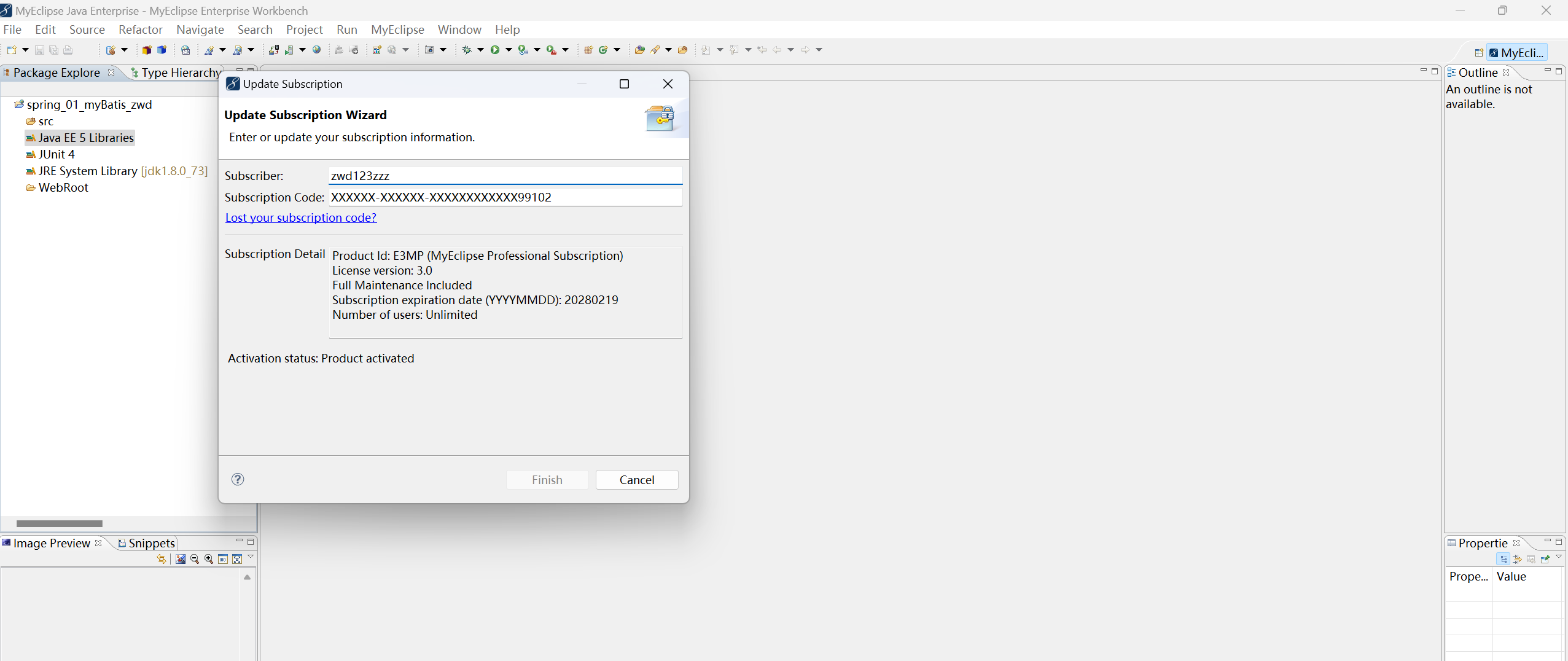Screen dimensions: 1568x661
Task: Click the 100% actual size icon
Action: (223, 559)
